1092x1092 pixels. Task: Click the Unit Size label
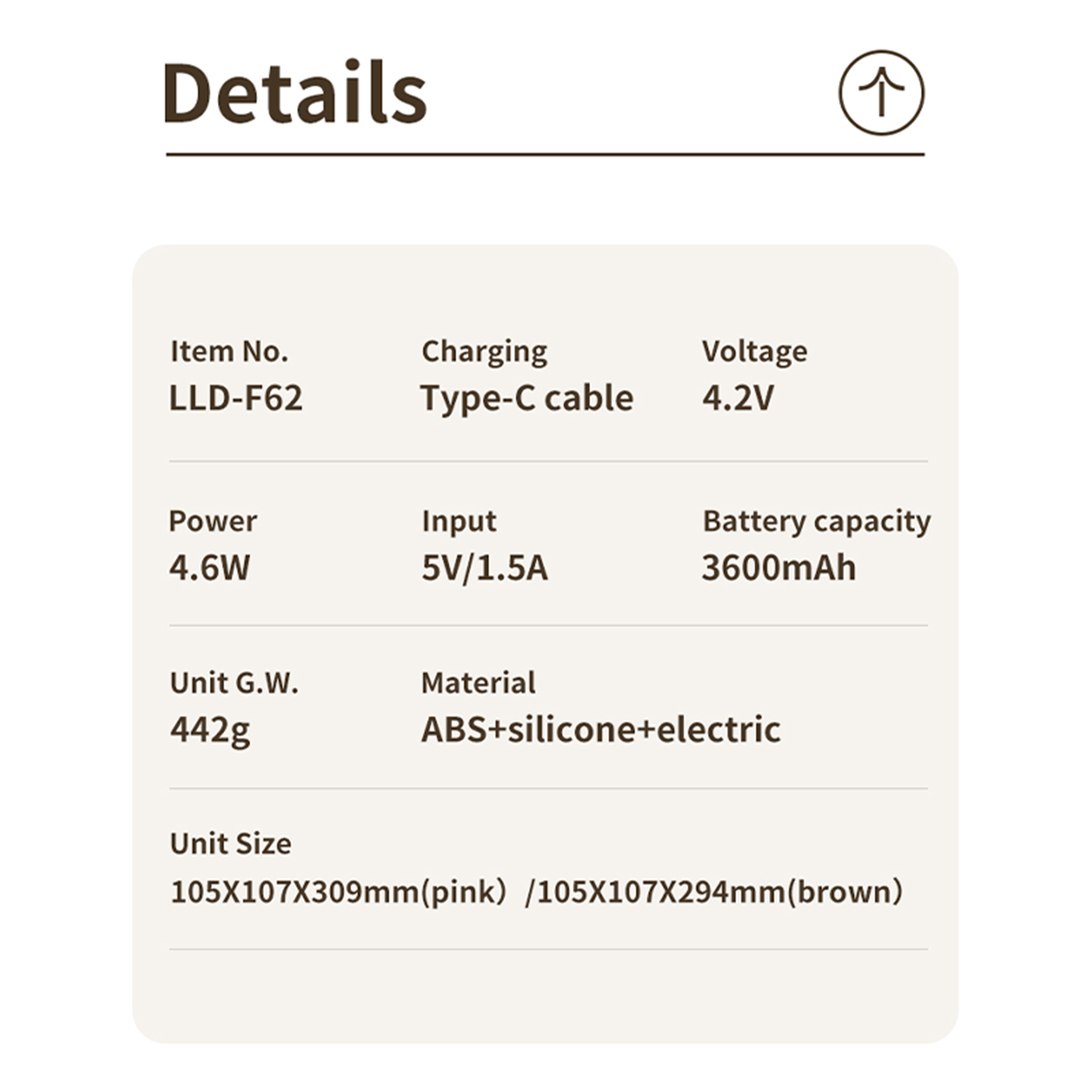click(230, 844)
